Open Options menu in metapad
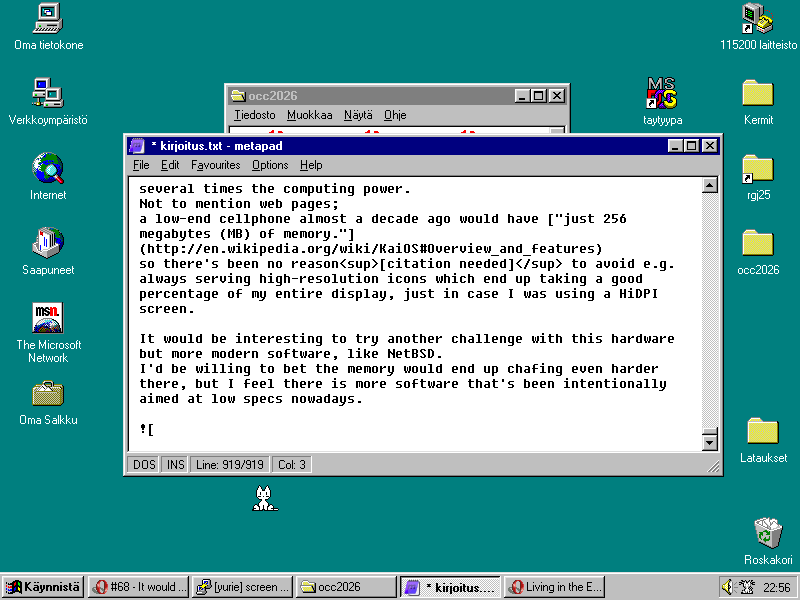This screenshot has width=800, height=600. coord(270,165)
